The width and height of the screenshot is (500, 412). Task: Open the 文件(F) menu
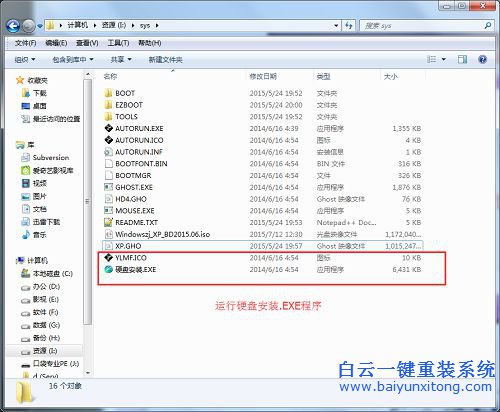tap(25, 43)
